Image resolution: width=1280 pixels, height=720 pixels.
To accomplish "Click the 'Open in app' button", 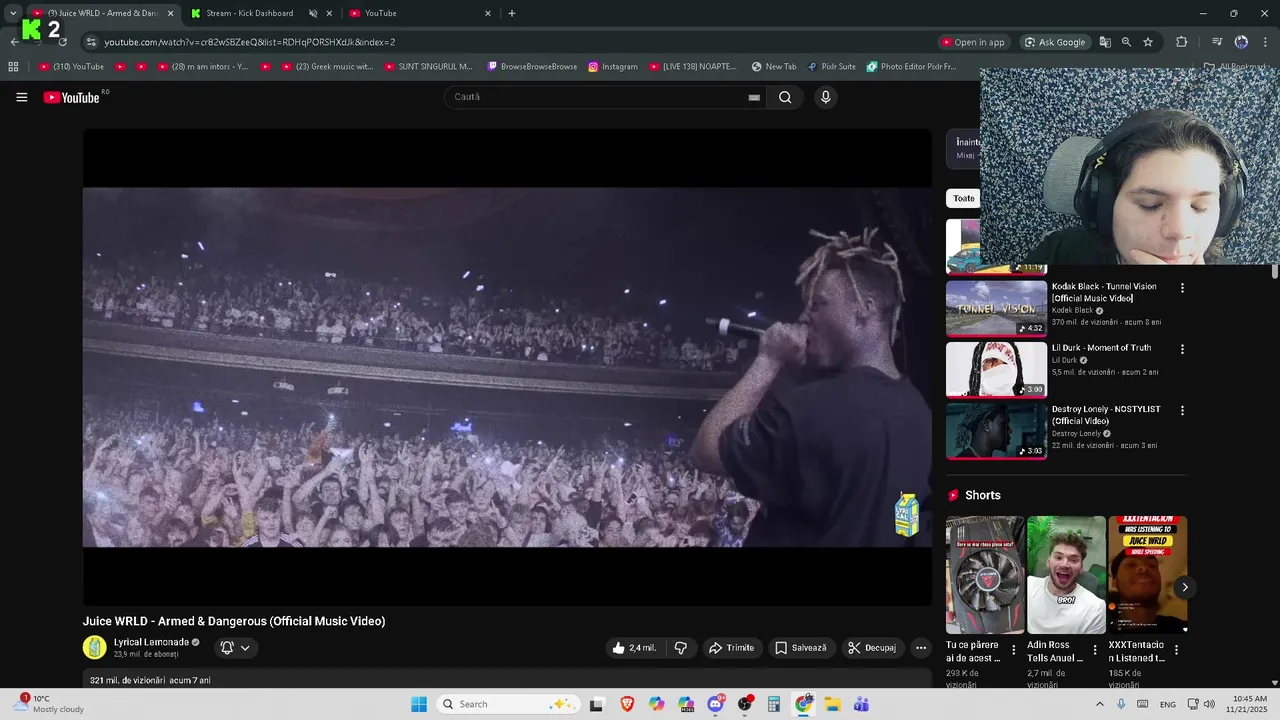I will coord(972,42).
